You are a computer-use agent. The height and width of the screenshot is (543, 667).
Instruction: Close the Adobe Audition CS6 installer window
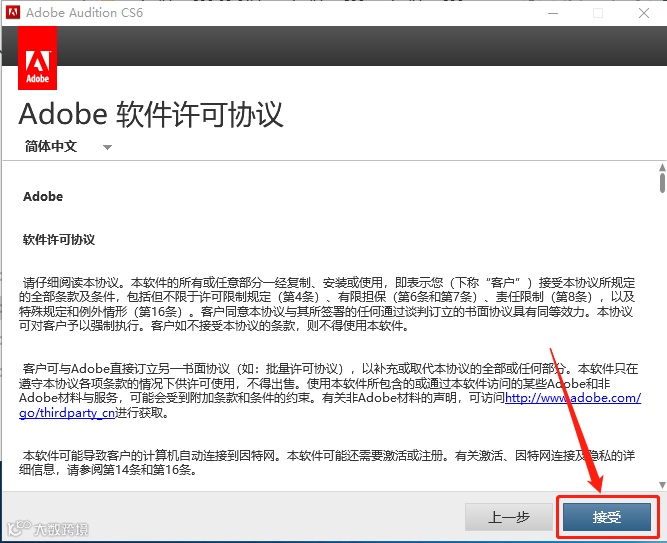tap(644, 13)
